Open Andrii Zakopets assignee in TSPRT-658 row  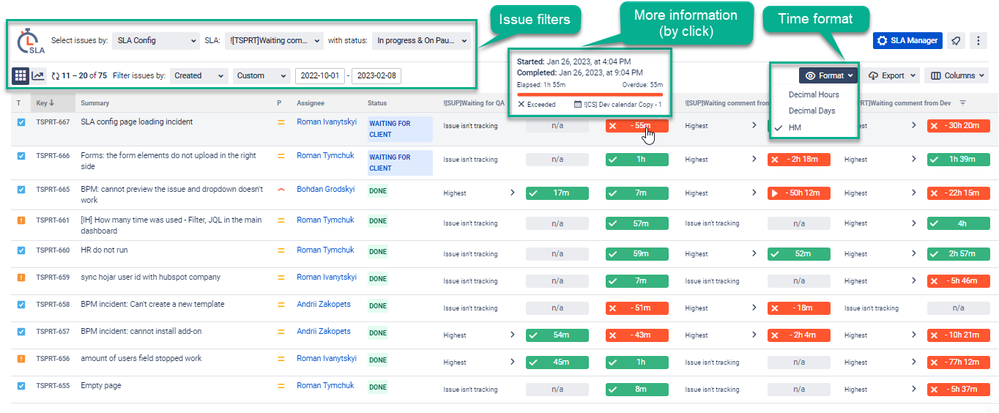[x=324, y=304]
